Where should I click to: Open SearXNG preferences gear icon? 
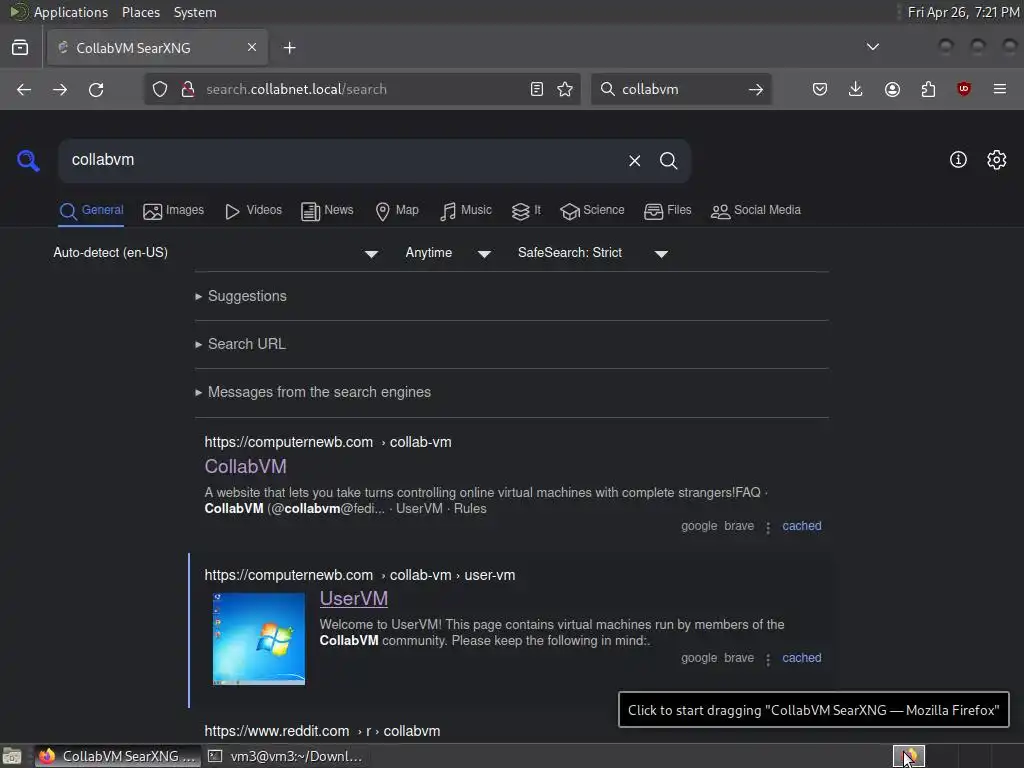[x=997, y=160]
